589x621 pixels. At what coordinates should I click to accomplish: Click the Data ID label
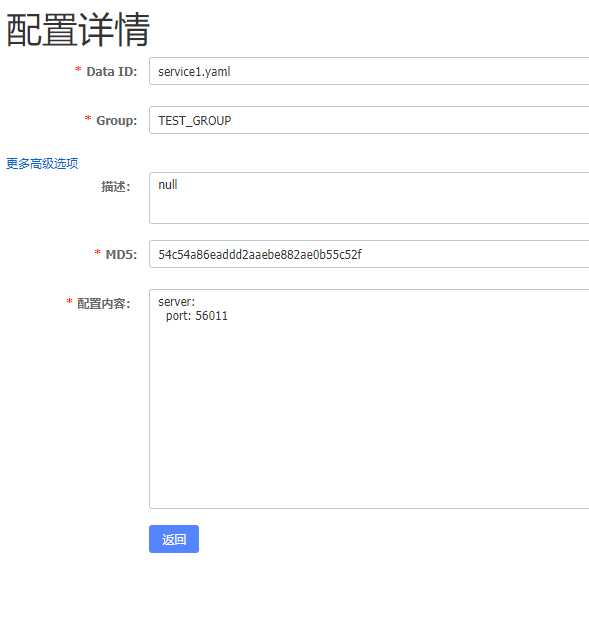112,72
